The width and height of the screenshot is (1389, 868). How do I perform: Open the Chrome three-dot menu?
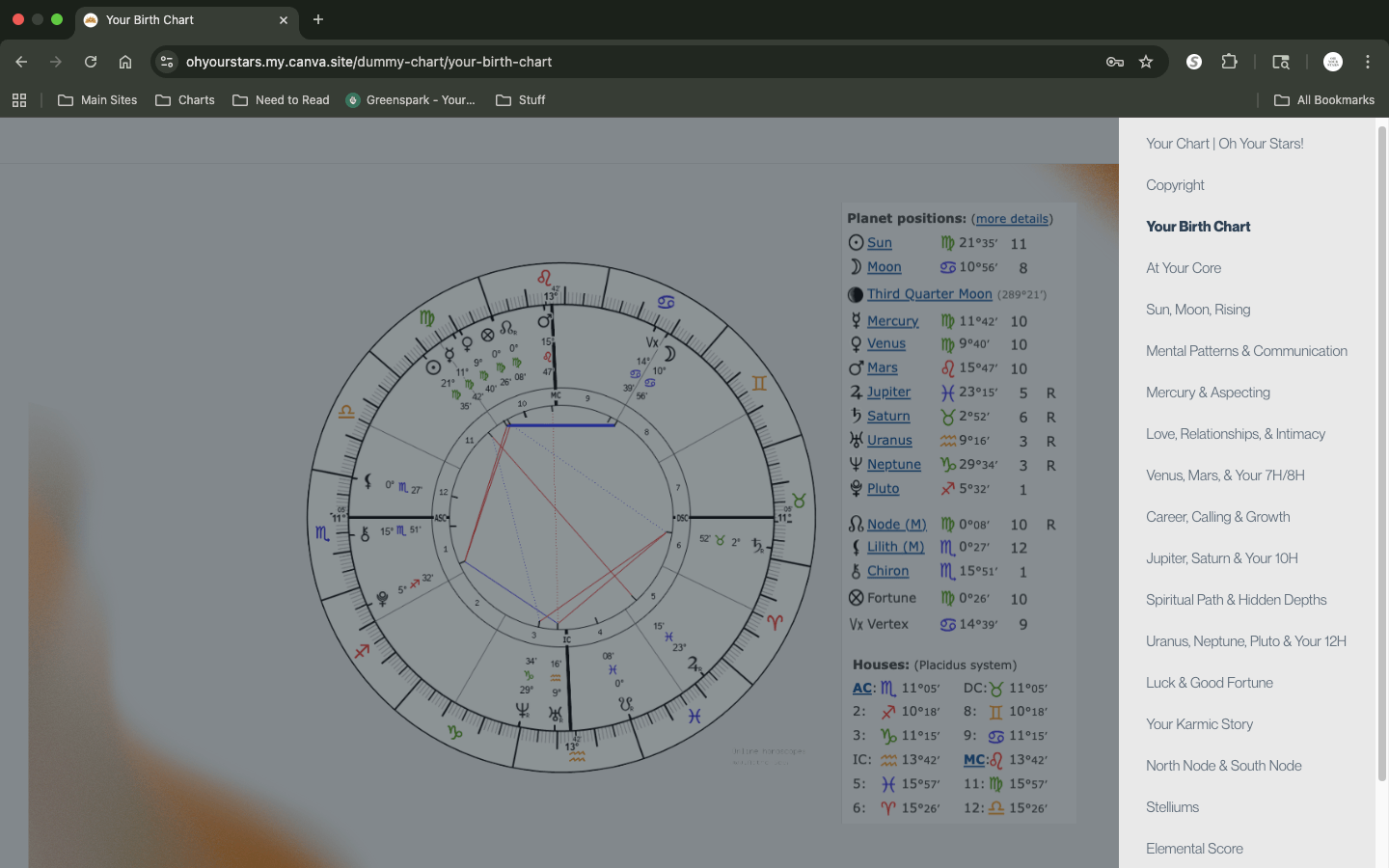tap(1368, 62)
